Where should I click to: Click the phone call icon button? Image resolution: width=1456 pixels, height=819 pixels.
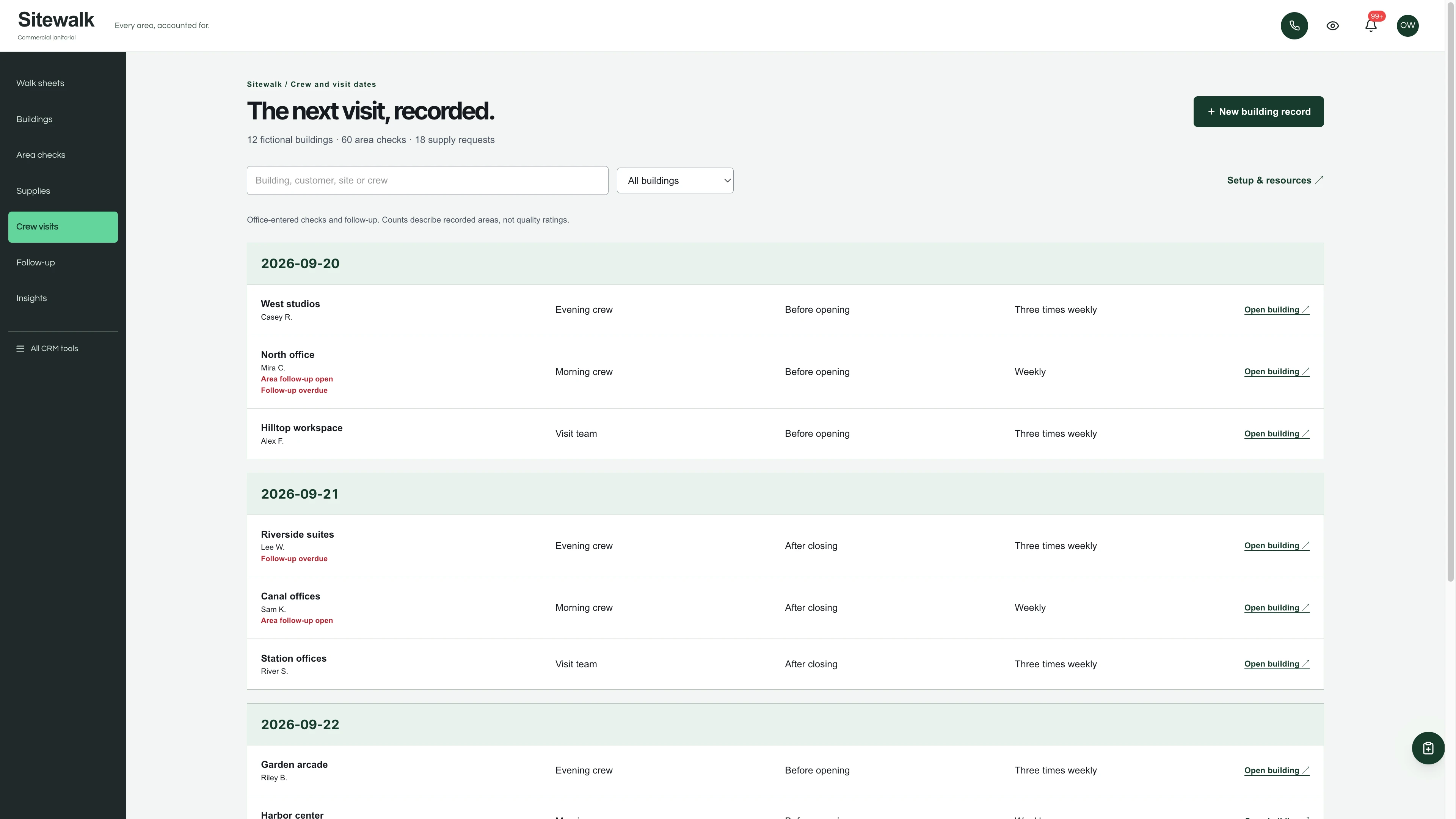(1294, 25)
